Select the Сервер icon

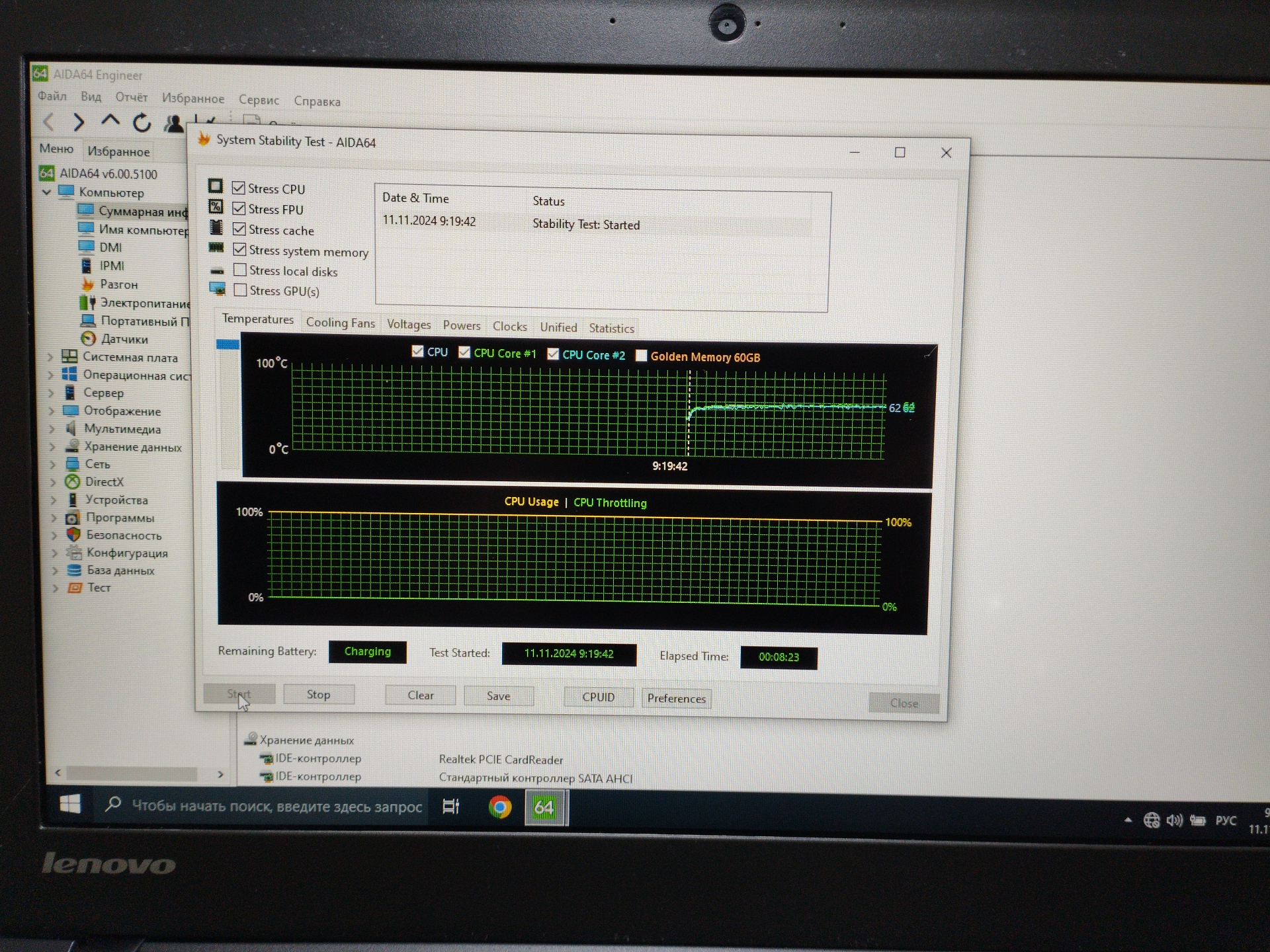(70, 393)
